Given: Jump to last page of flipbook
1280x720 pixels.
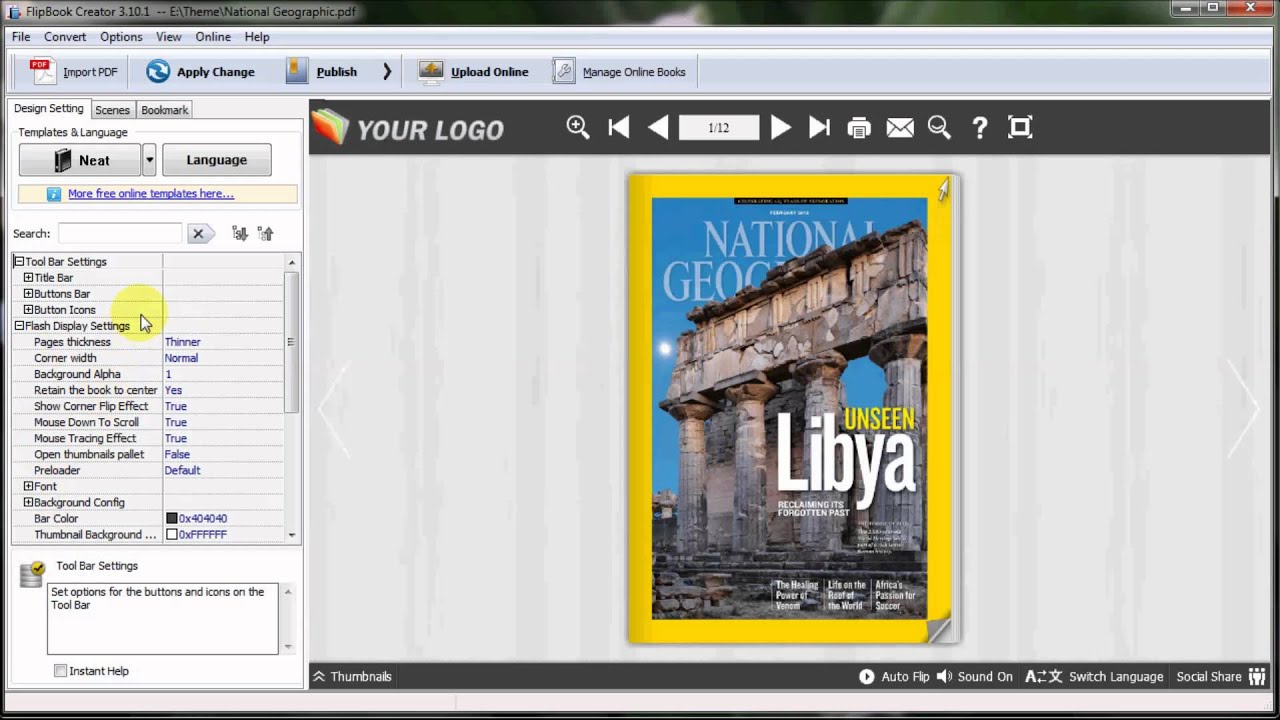Looking at the screenshot, I should 819,127.
